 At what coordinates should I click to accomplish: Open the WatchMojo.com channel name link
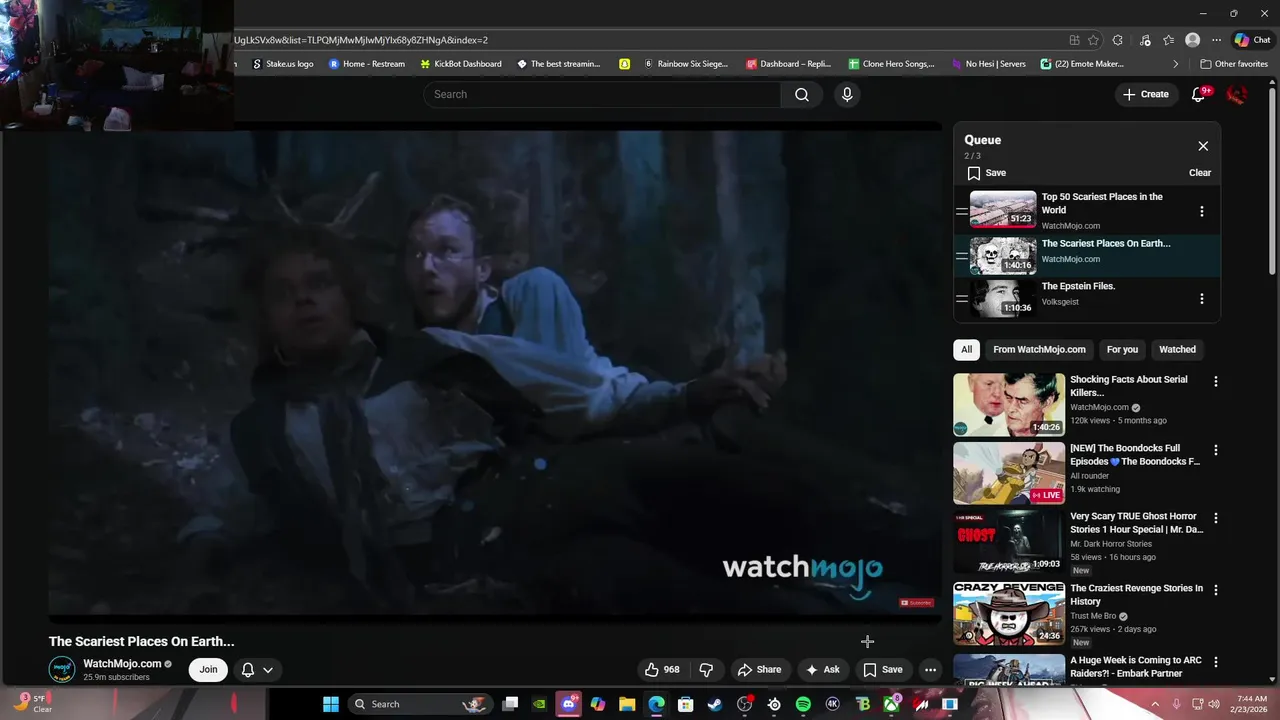pyautogui.click(x=122, y=664)
